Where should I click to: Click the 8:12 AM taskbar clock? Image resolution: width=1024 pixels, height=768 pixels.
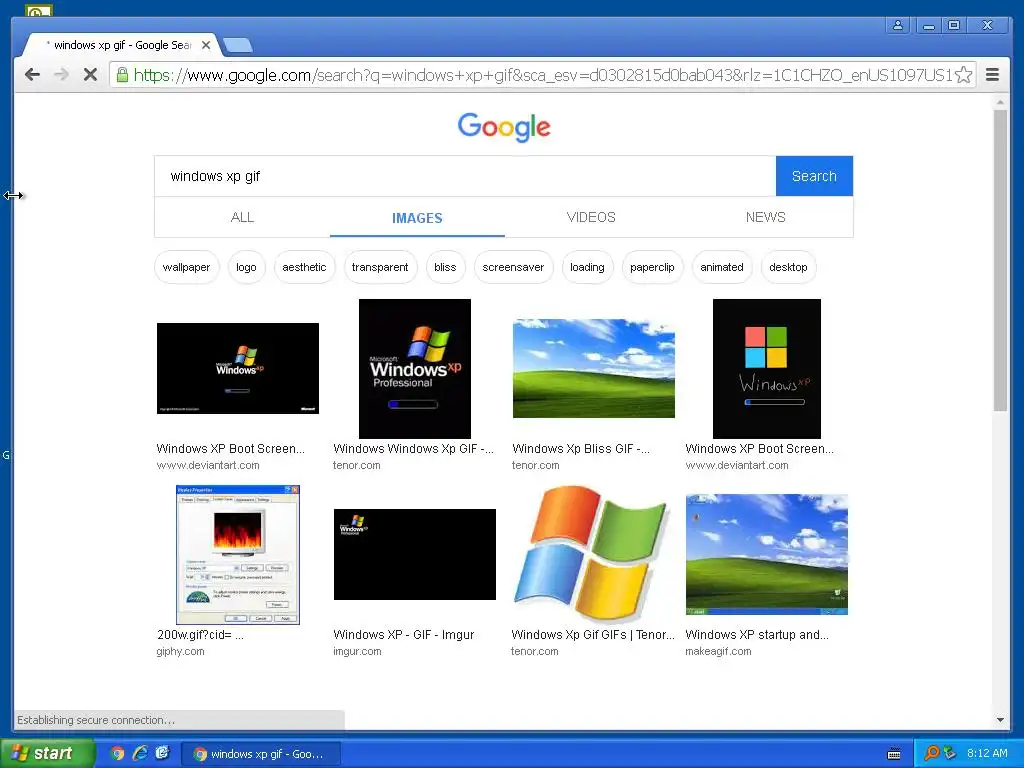[987, 753]
